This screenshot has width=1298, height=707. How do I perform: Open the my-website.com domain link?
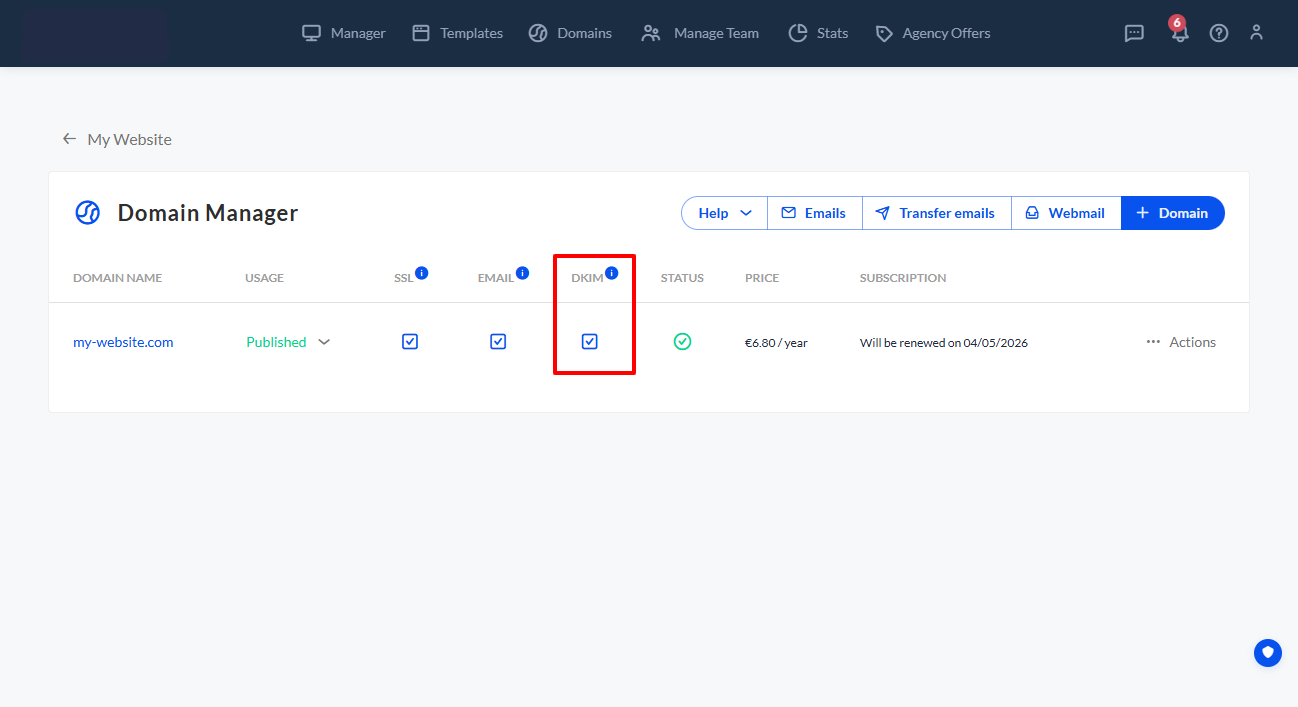[123, 341]
